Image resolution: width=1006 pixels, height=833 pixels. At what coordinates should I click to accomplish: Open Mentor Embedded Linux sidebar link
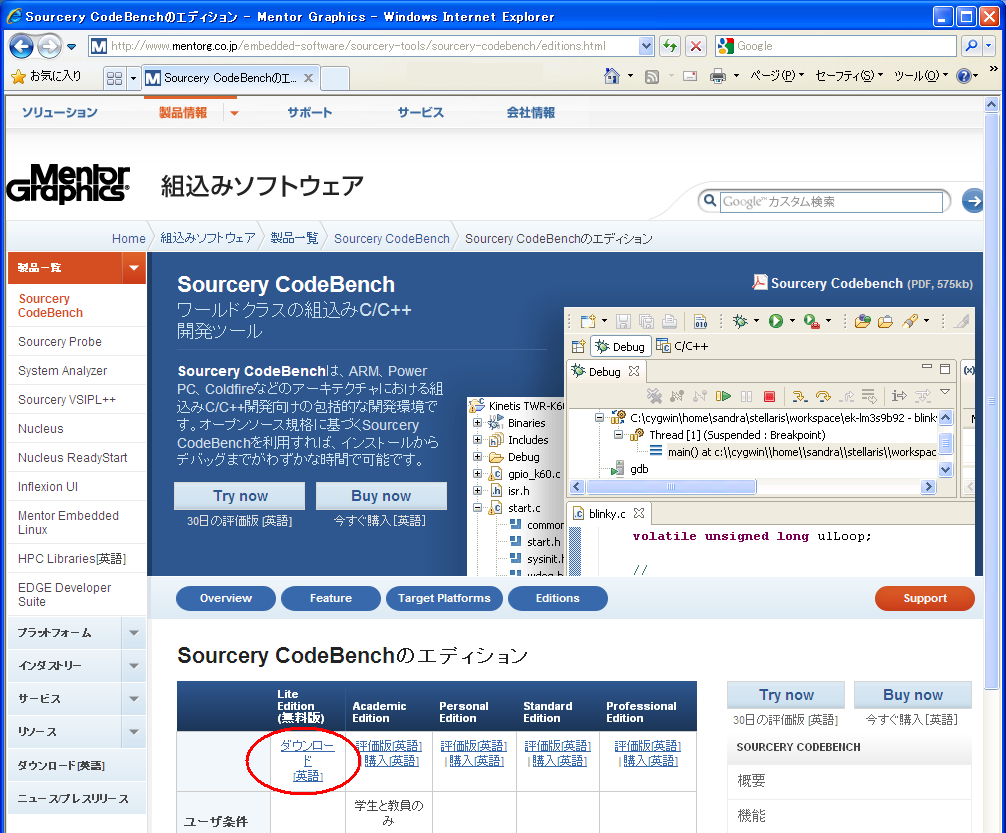pyautogui.click(x=68, y=522)
